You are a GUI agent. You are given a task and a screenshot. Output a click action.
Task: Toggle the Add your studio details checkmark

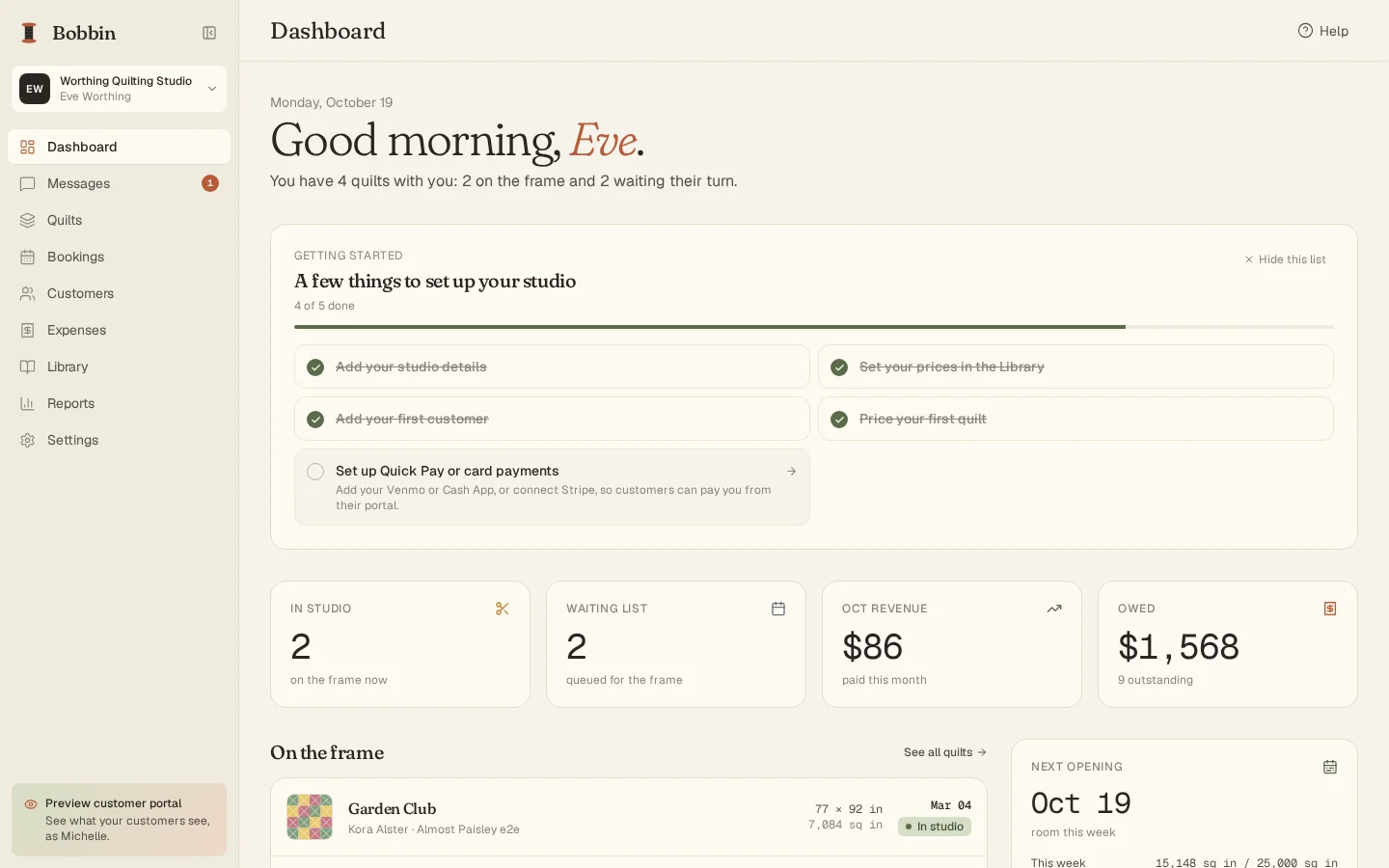pos(315,367)
